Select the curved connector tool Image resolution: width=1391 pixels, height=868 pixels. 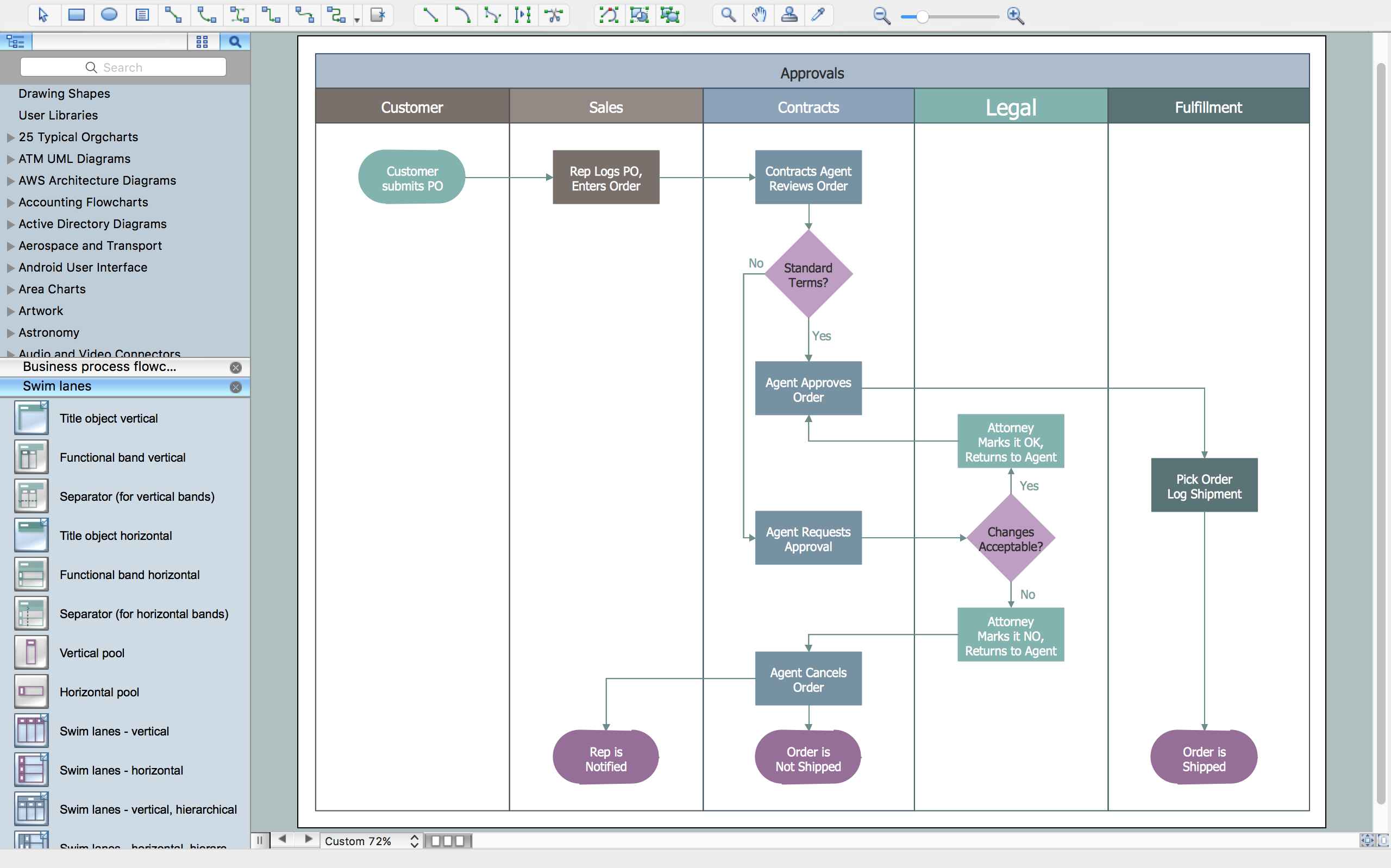[x=463, y=15]
